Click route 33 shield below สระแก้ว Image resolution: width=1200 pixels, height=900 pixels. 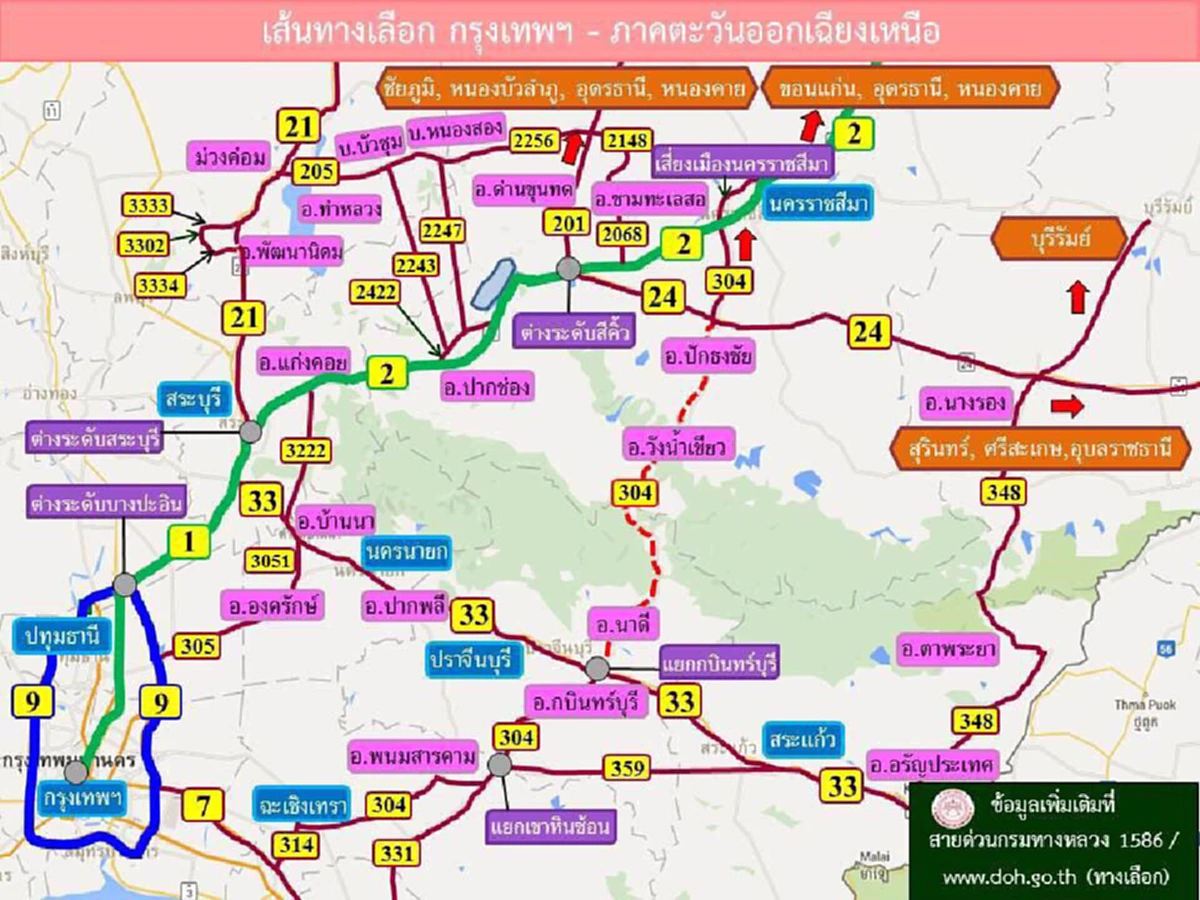coord(843,785)
